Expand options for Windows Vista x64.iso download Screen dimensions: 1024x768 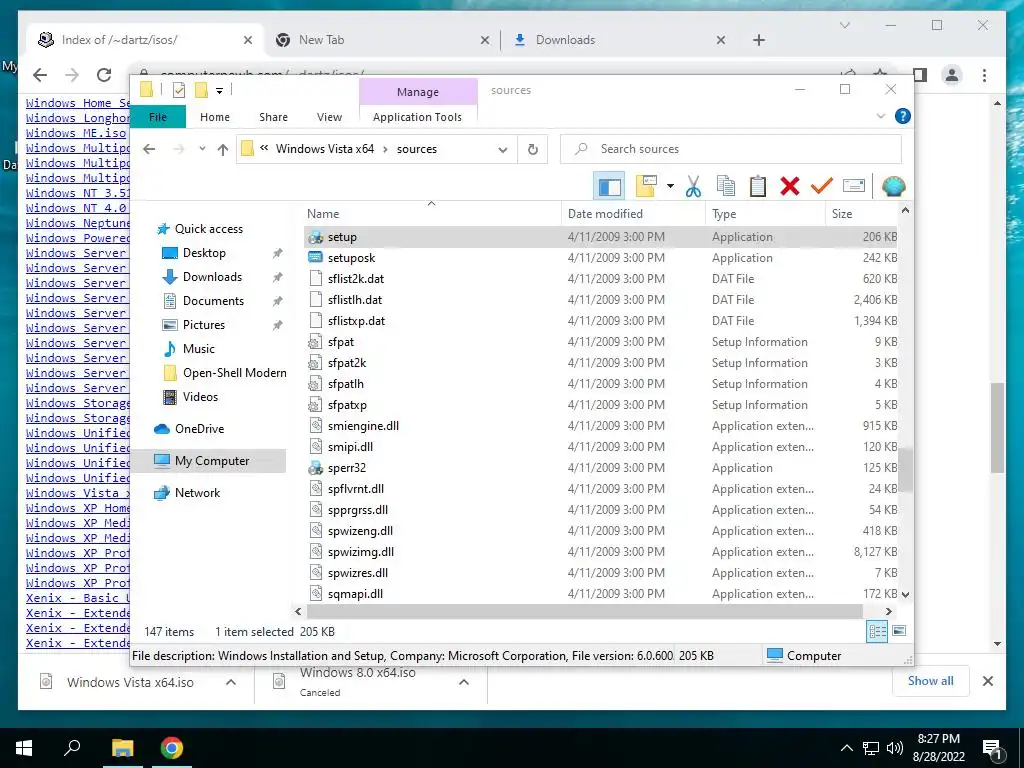(231, 682)
